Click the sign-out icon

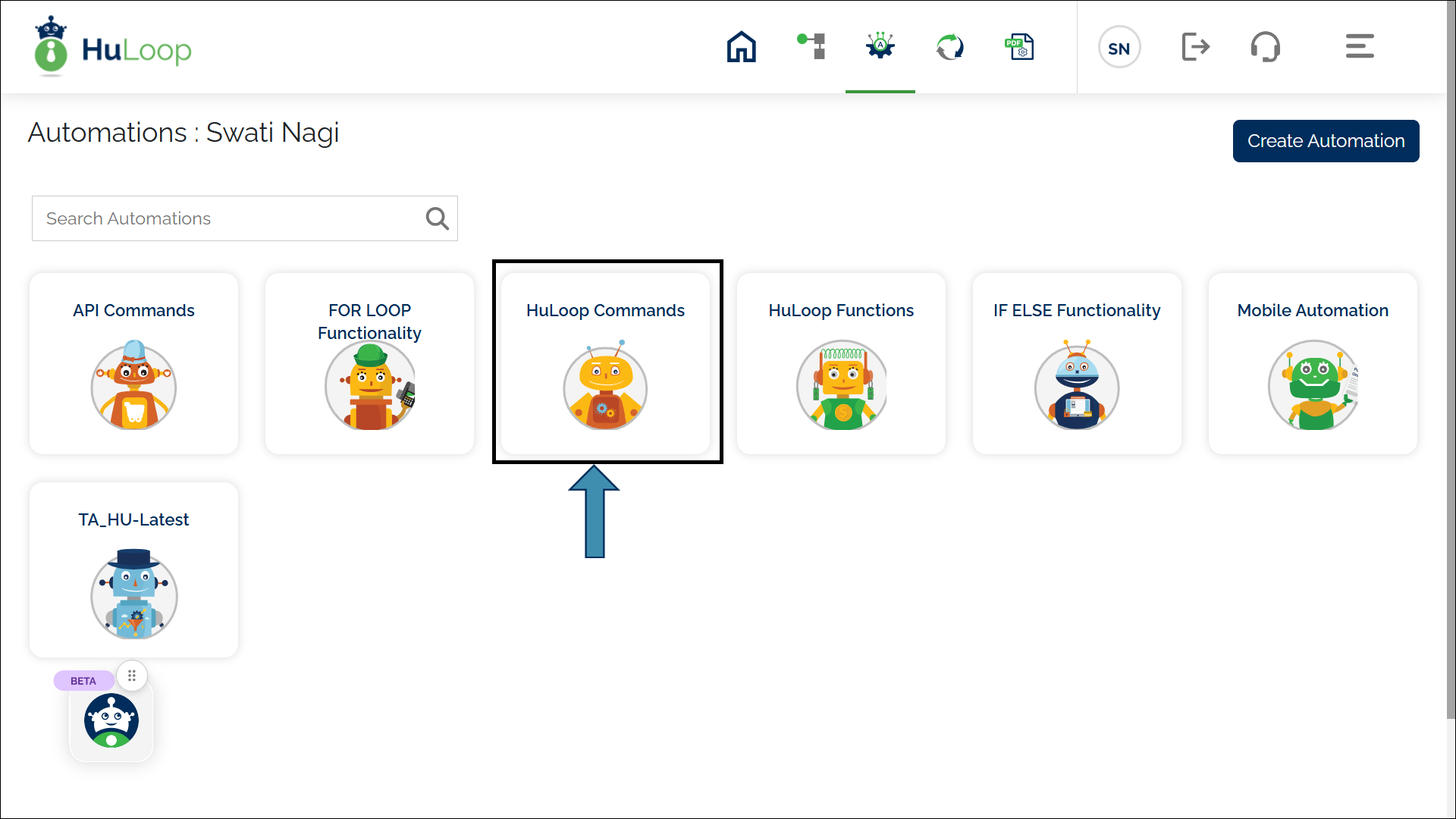tap(1196, 46)
